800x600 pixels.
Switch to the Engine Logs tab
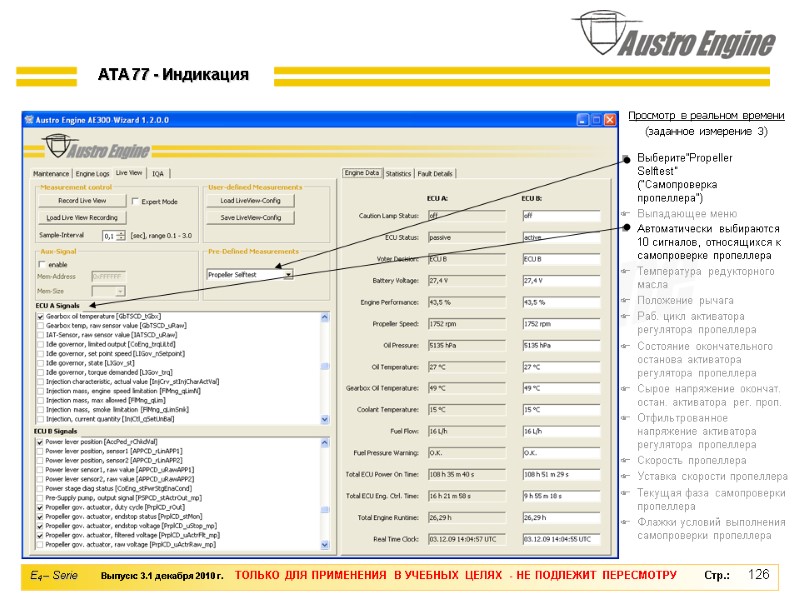[92, 174]
